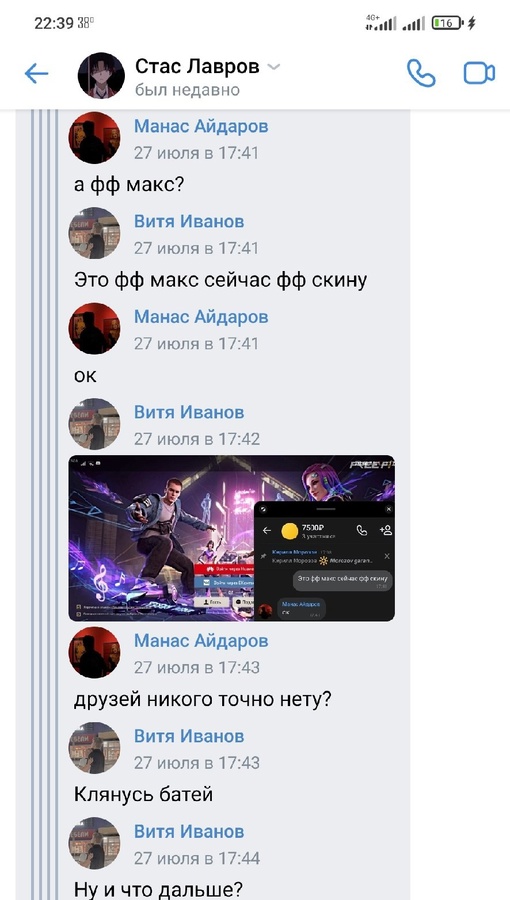Image resolution: width=510 pixels, height=900 pixels.
Task: Open Манас Айдаров avatar above 'ок' message
Action: (x=94, y=328)
